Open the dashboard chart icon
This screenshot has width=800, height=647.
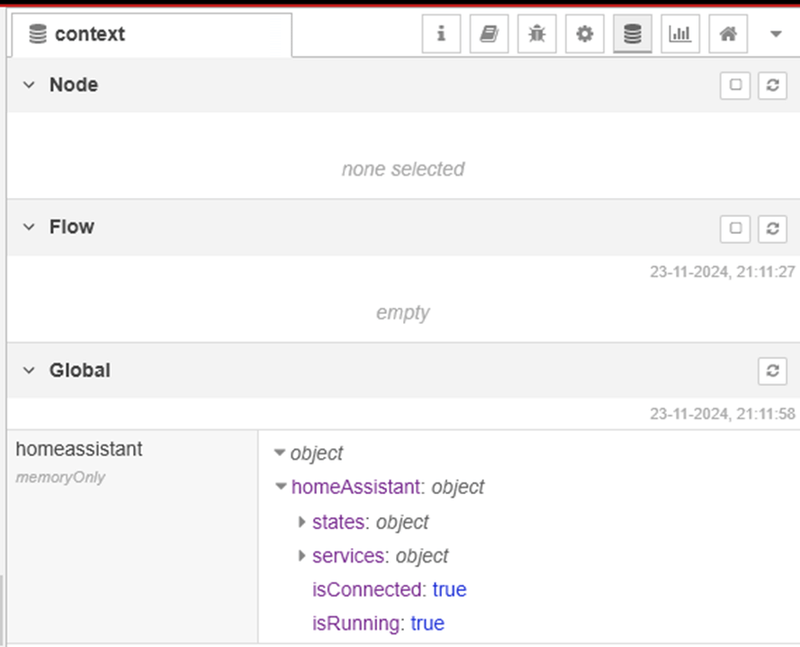click(680, 34)
